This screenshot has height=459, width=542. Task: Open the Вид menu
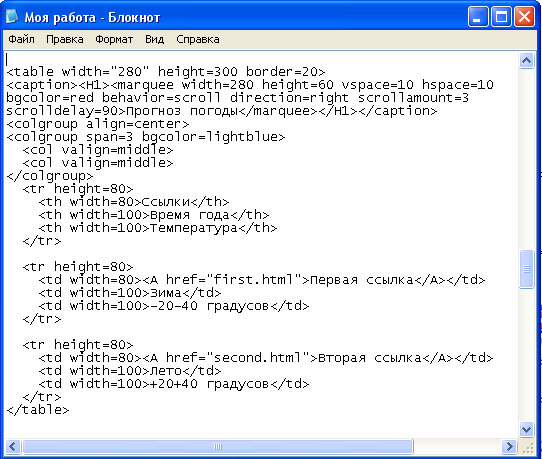pos(155,39)
